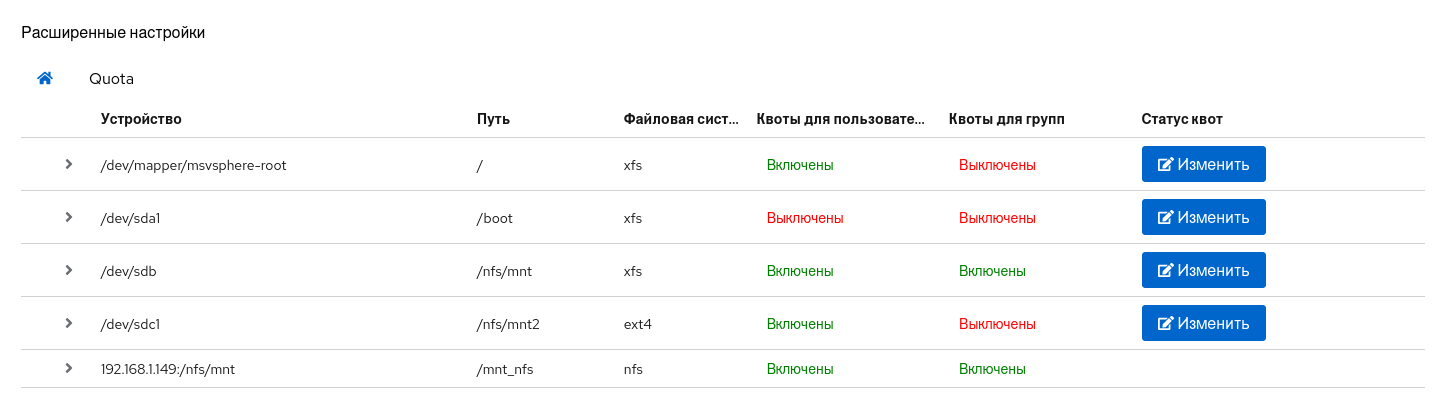Click Изменить button for /boot
The width and height of the screenshot is (1437, 405).
click(1203, 217)
